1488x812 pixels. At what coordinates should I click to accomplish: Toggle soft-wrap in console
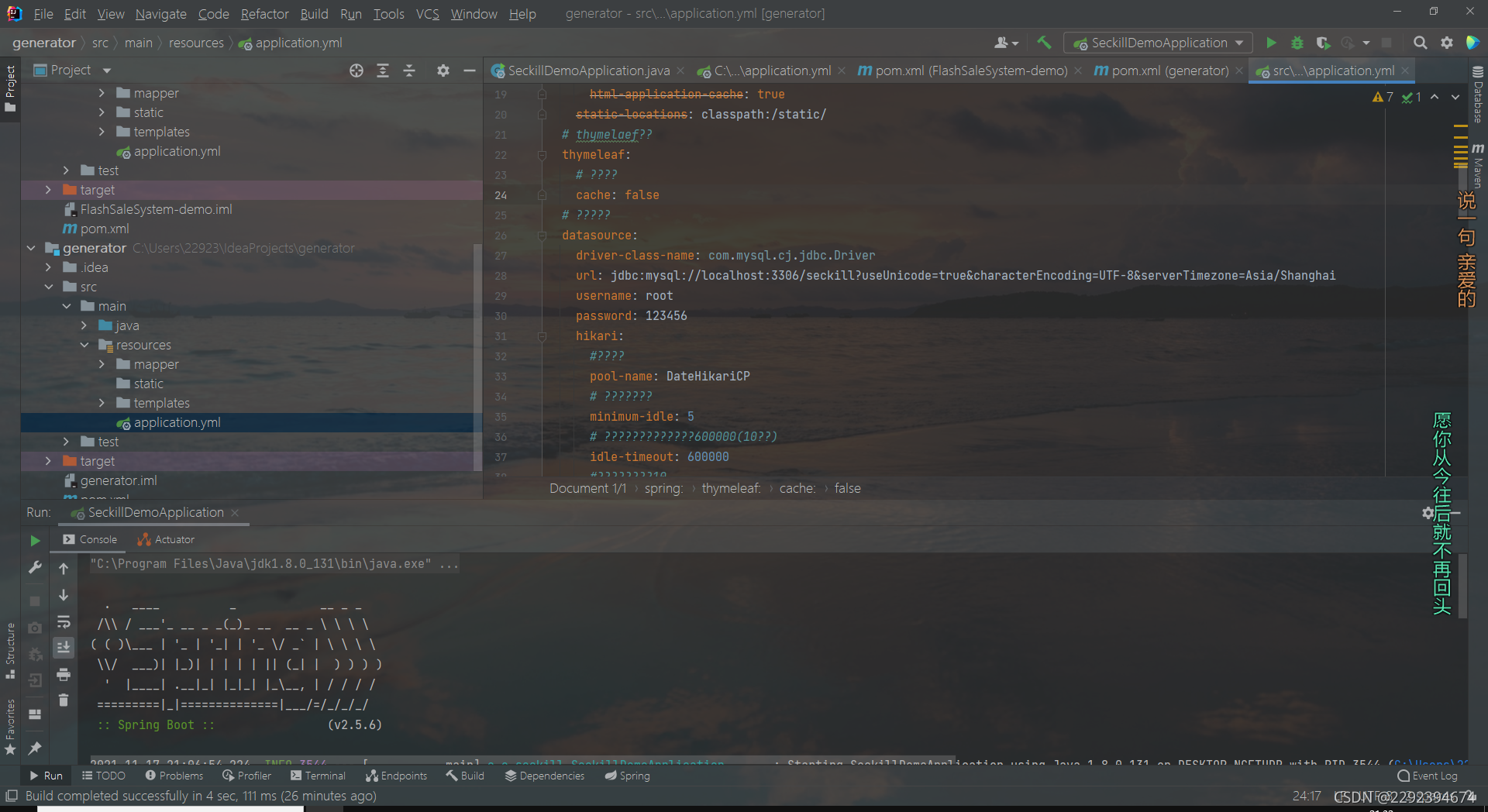point(64,621)
